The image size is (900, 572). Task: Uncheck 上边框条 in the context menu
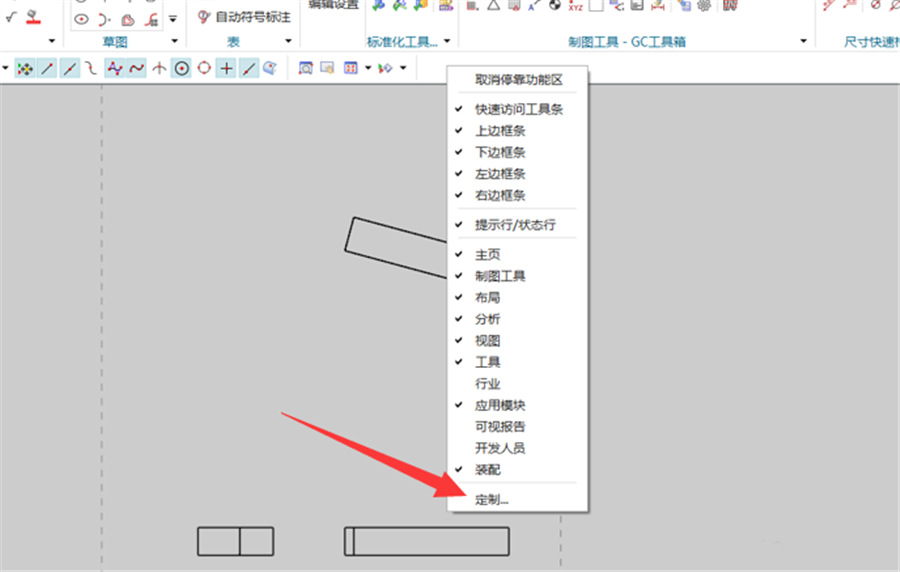(517, 131)
